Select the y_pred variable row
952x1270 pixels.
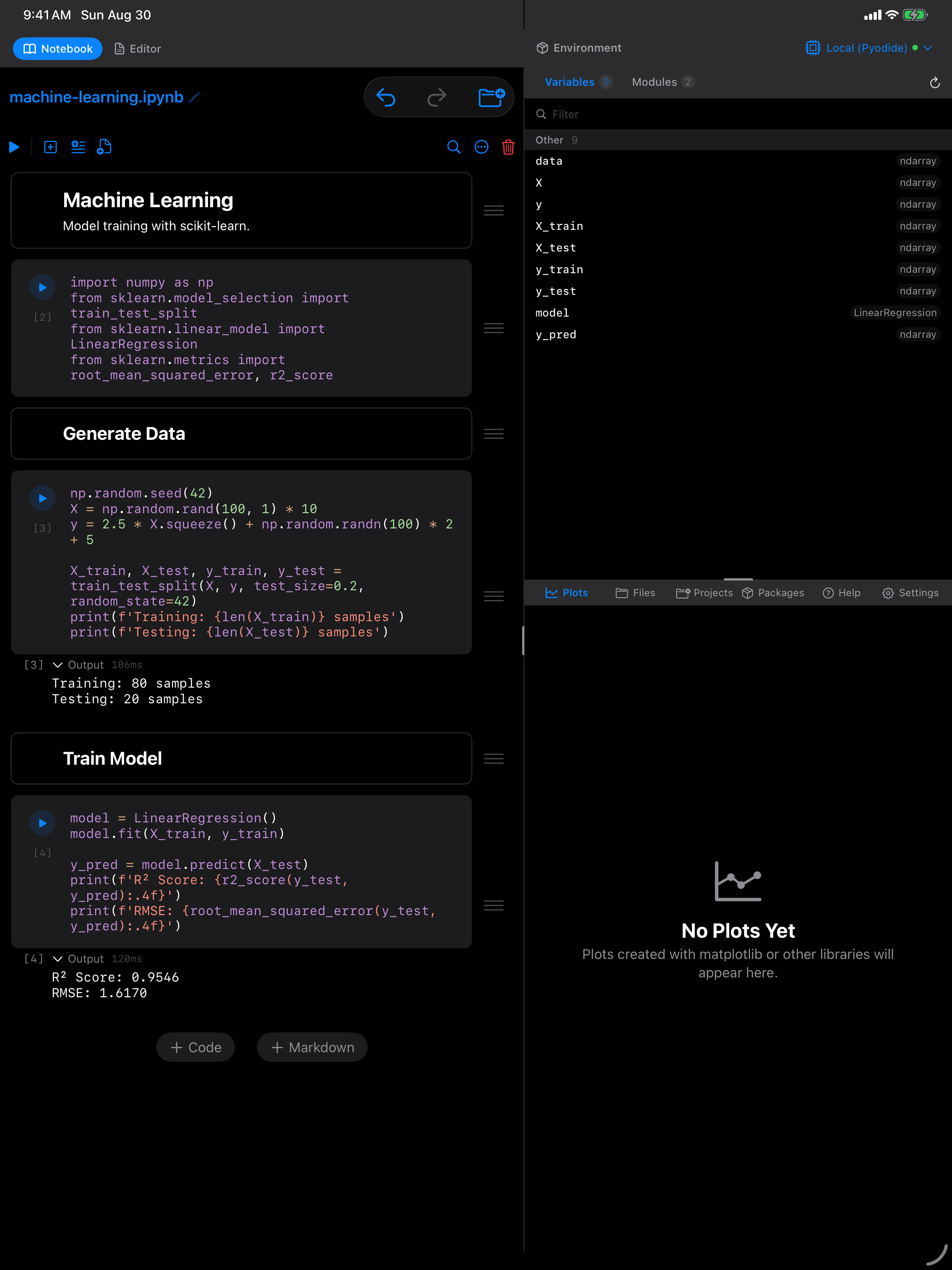(x=738, y=335)
